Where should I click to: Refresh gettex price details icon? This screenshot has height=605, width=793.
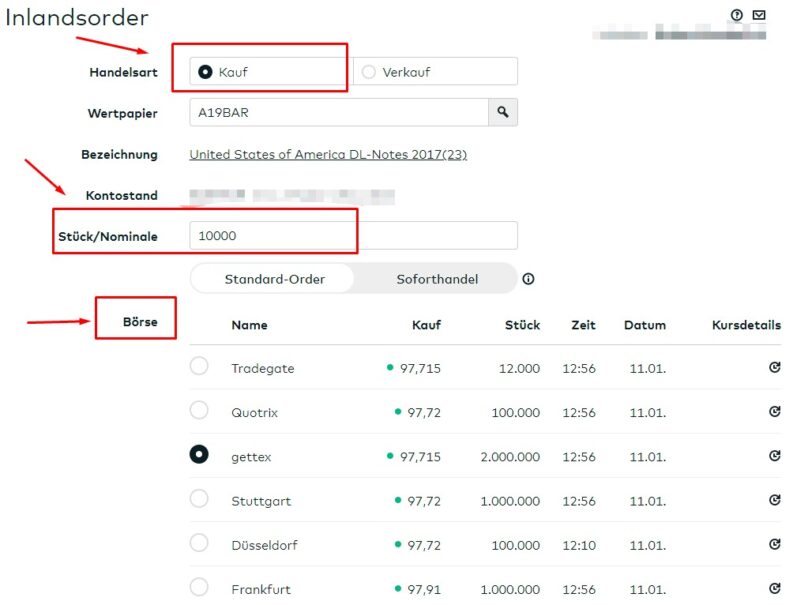click(x=774, y=456)
